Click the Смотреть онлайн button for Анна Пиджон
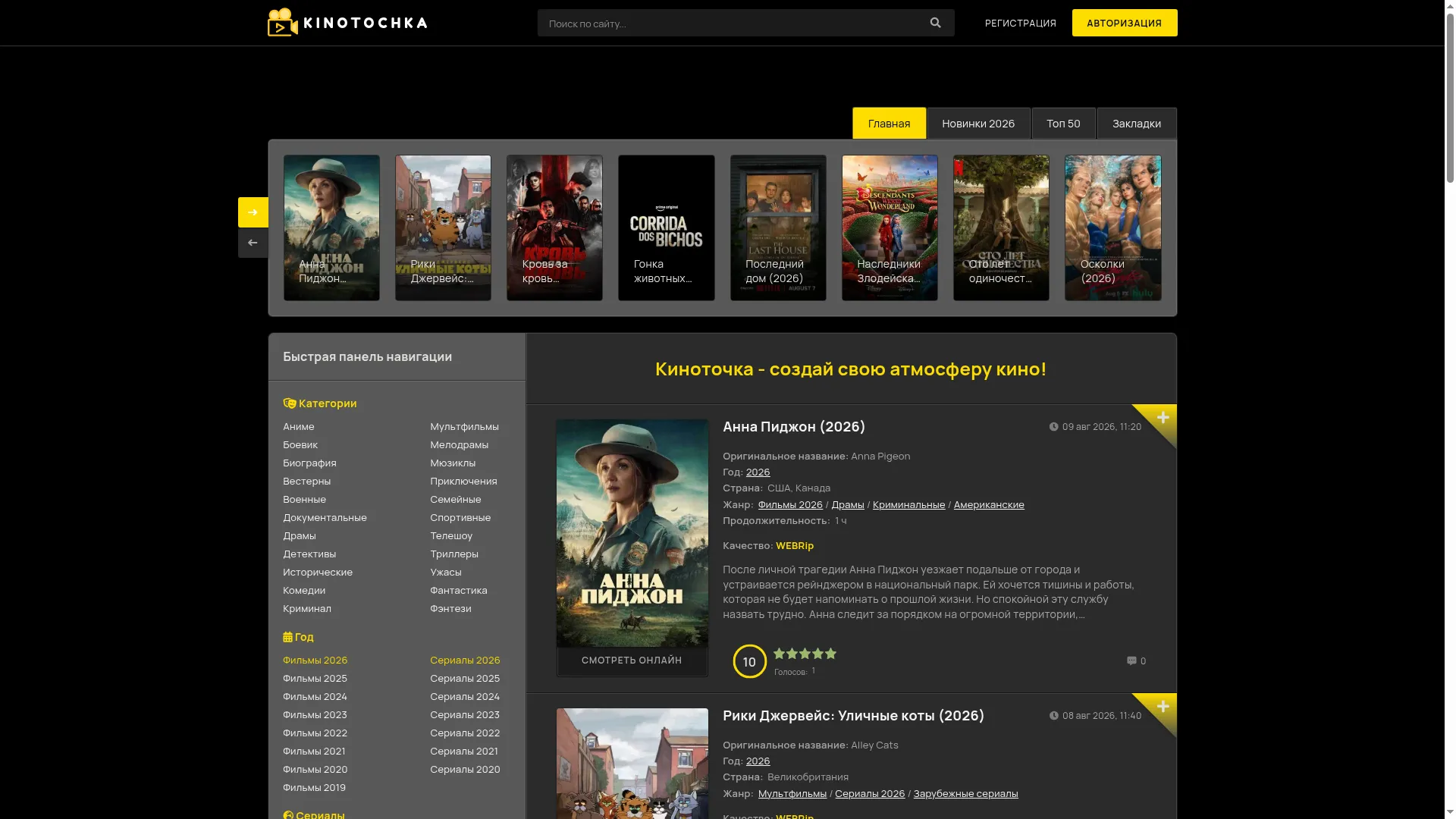Viewport: 1456px width, 819px height. tap(632, 661)
